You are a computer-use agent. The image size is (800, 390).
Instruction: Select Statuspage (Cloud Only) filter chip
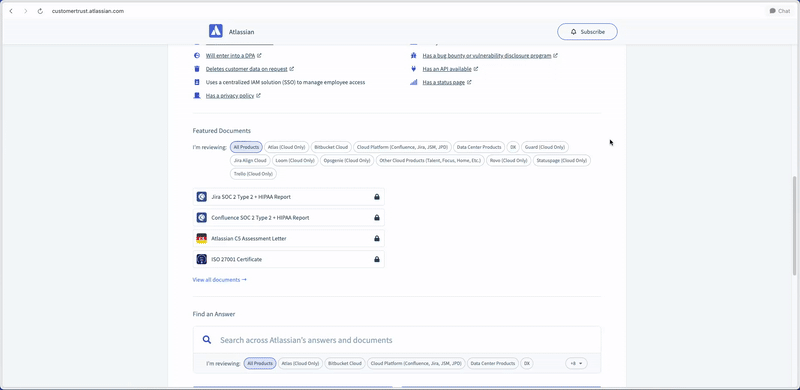pyautogui.click(x=562, y=160)
